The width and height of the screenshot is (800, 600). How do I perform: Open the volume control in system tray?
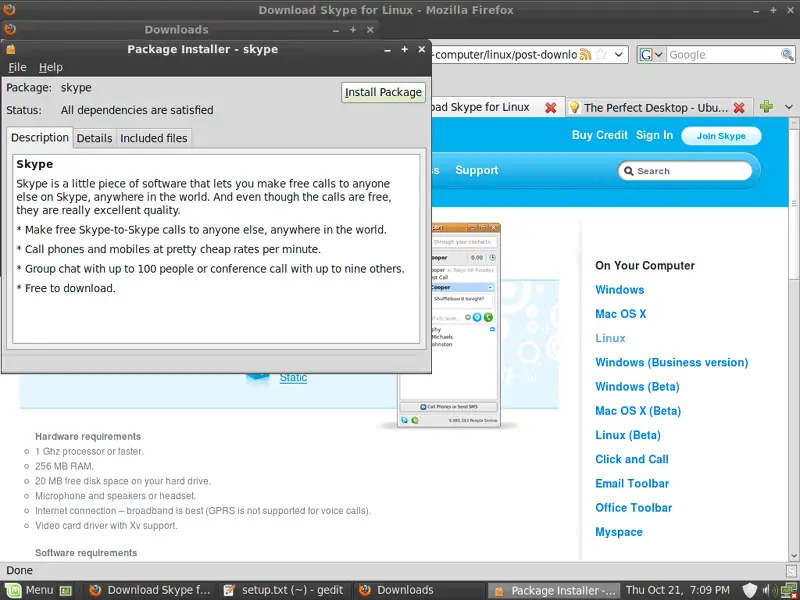coord(769,590)
